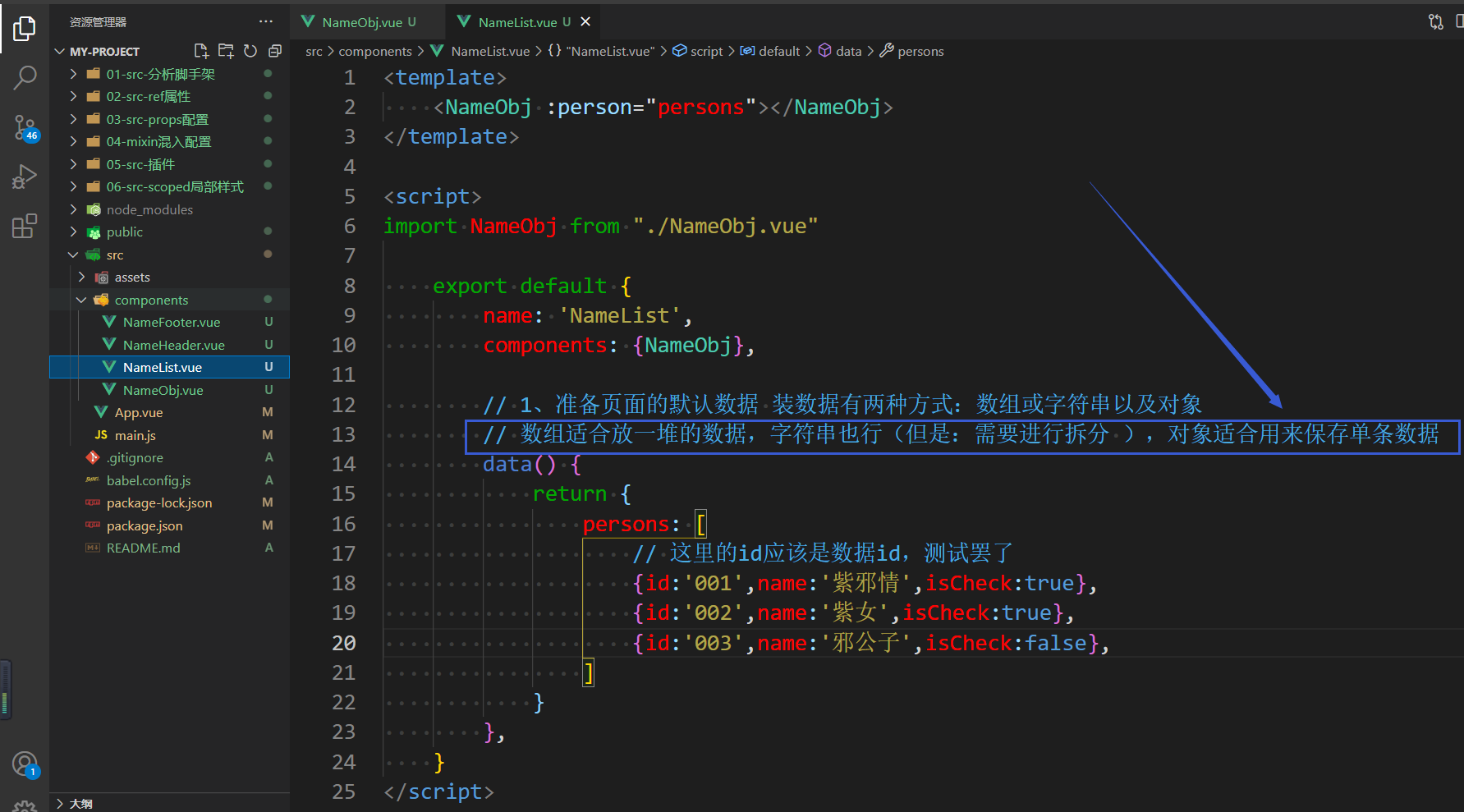Open the Search view in activity bar
Screen dimensions: 1464x812
[x=25, y=78]
